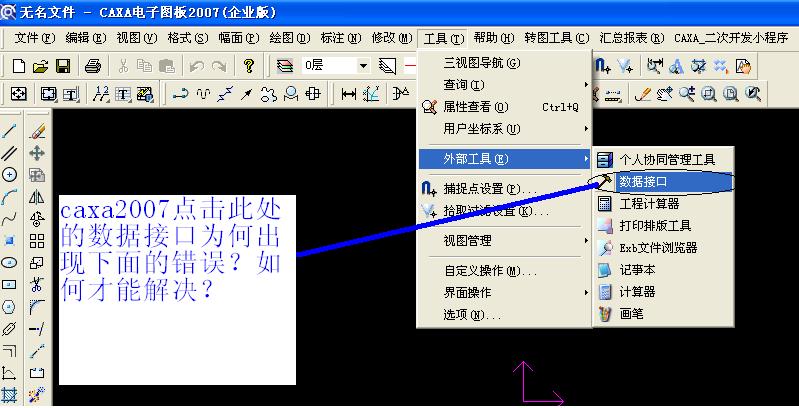Open a file using the folder icon

41,66
